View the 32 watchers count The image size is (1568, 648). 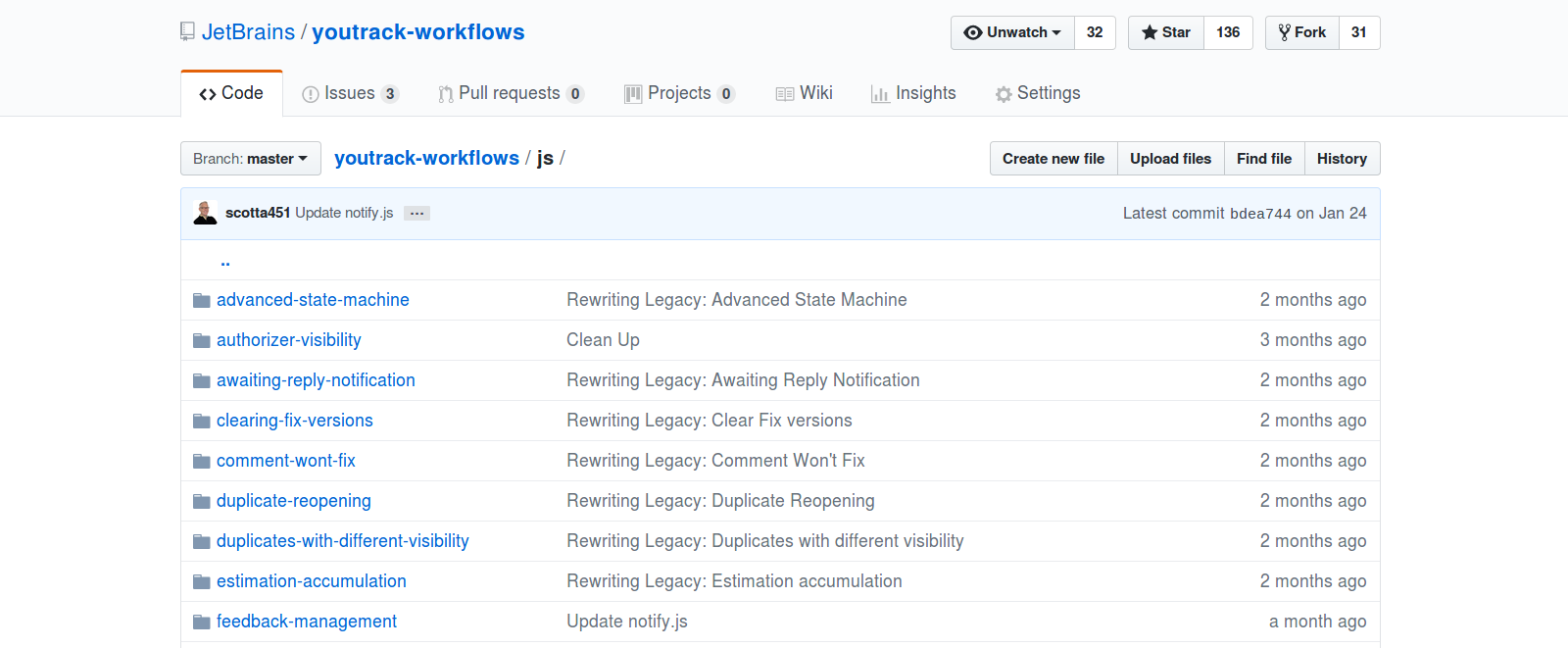pos(1095,32)
